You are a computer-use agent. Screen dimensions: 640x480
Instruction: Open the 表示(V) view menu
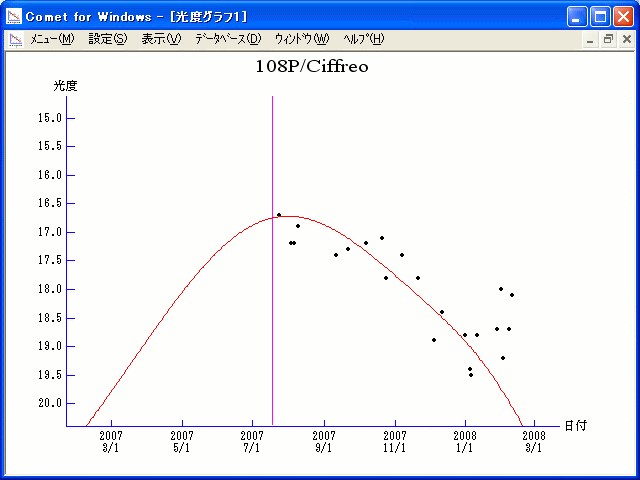coord(161,39)
